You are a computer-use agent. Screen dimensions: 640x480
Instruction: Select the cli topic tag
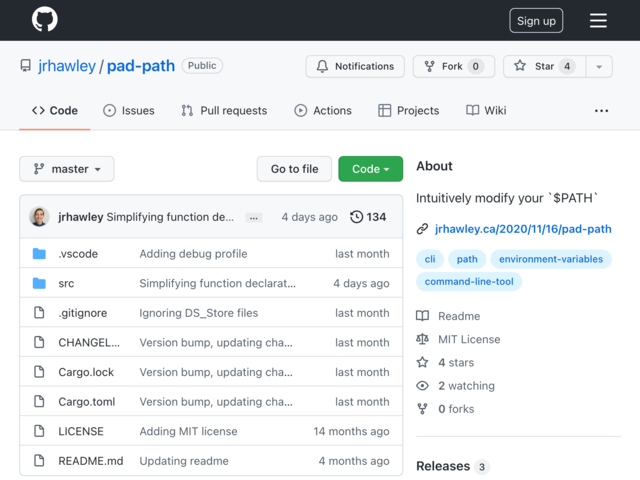point(430,259)
